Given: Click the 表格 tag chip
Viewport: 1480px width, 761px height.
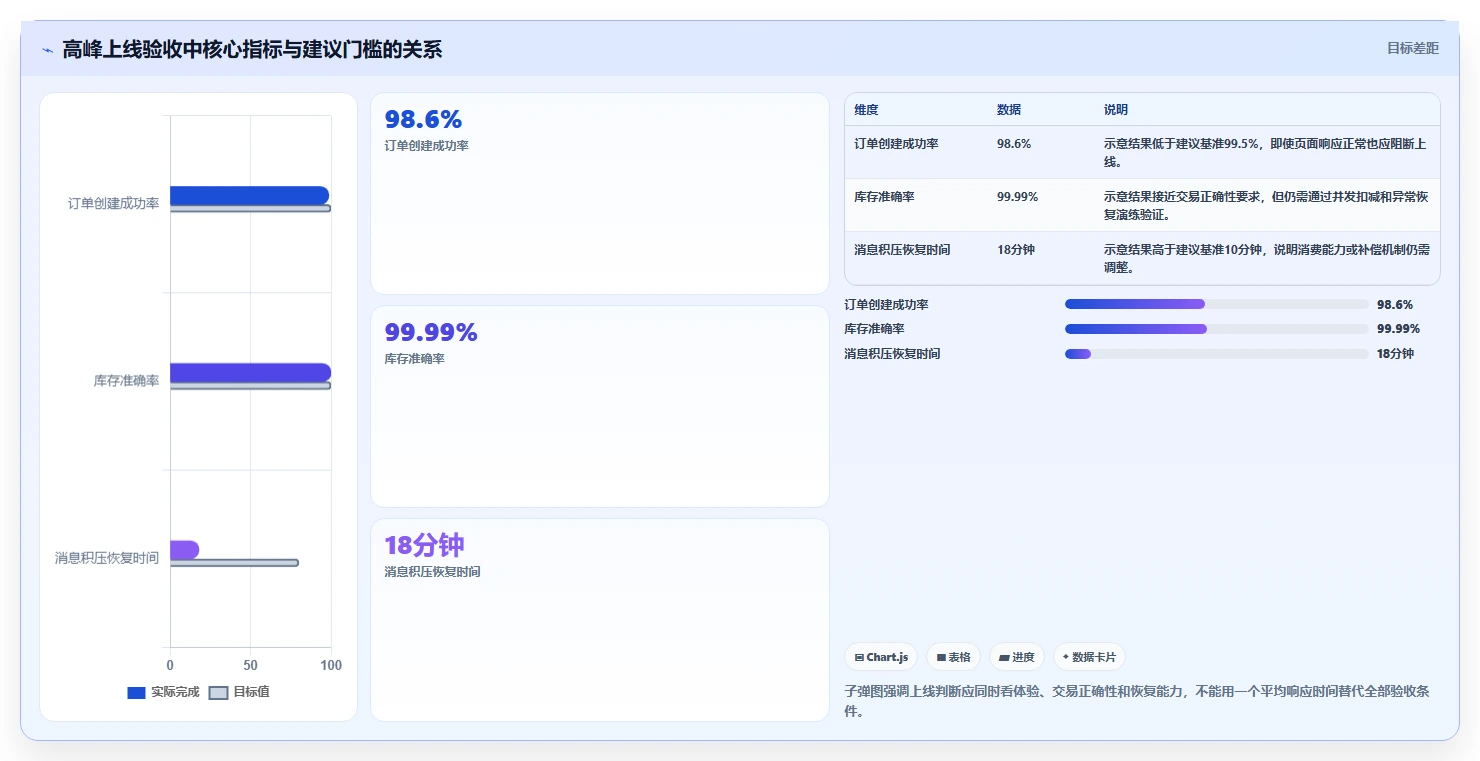Looking at the screenshot, I should (954, 657).
